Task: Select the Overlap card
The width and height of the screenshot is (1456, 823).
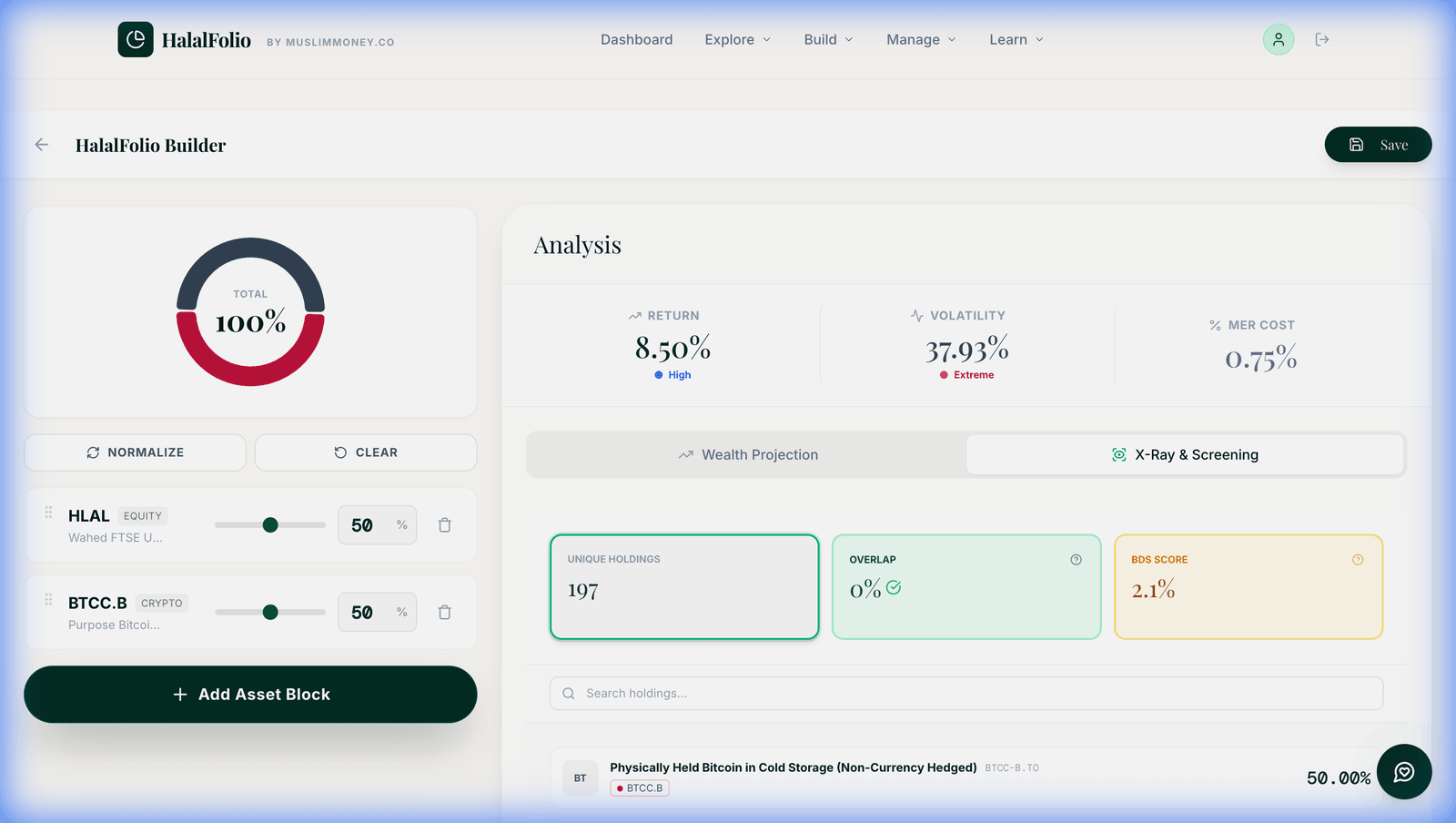Action: (x=966, y=586)
